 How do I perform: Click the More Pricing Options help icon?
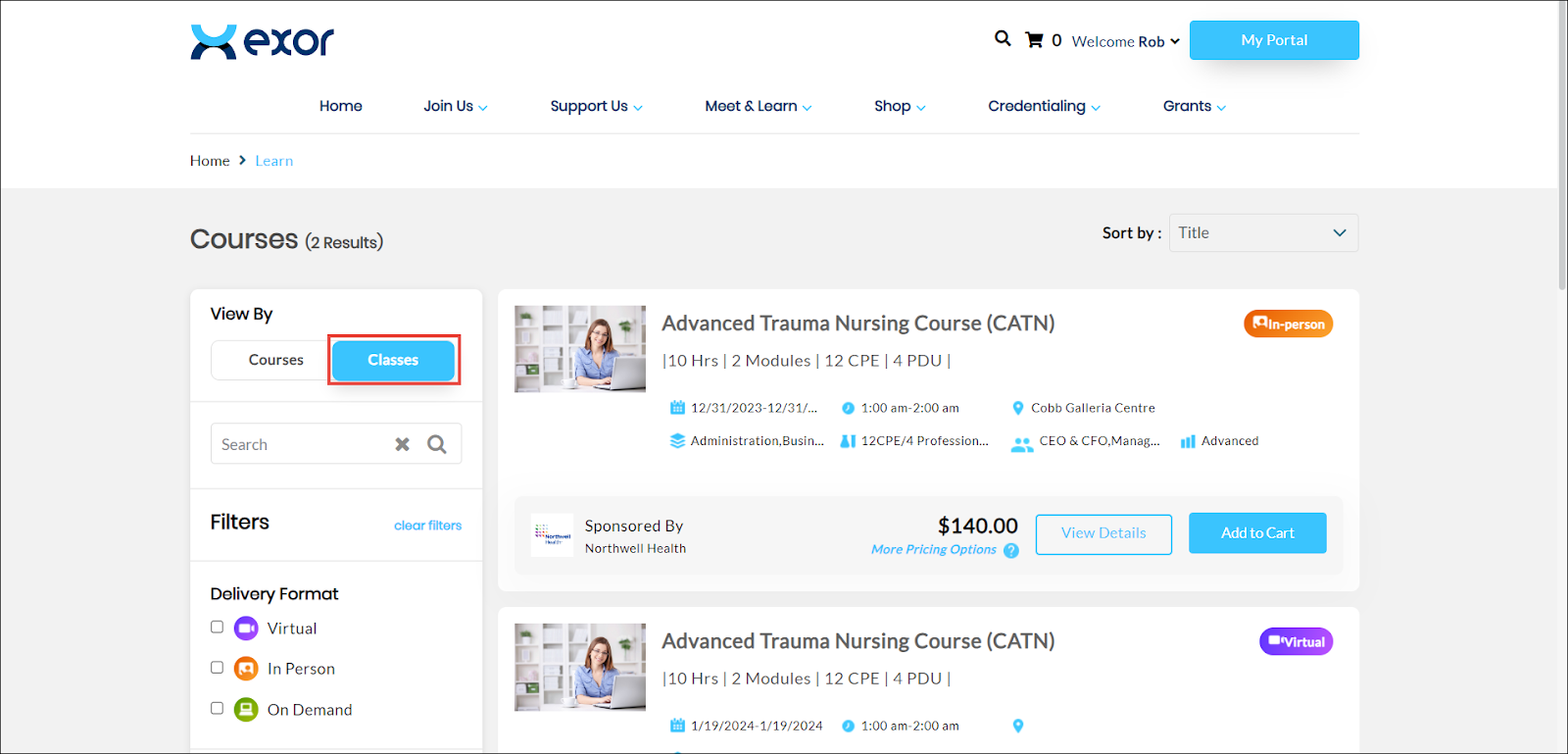(x=1011, y=550)
